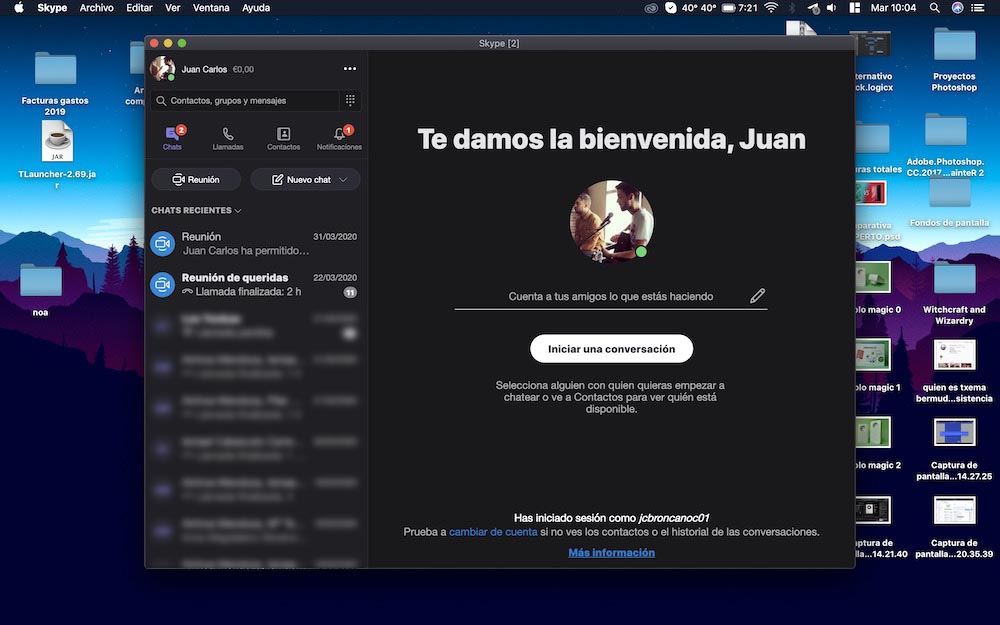Open the Más información link
1000x625 pixels.
(611, 553)
